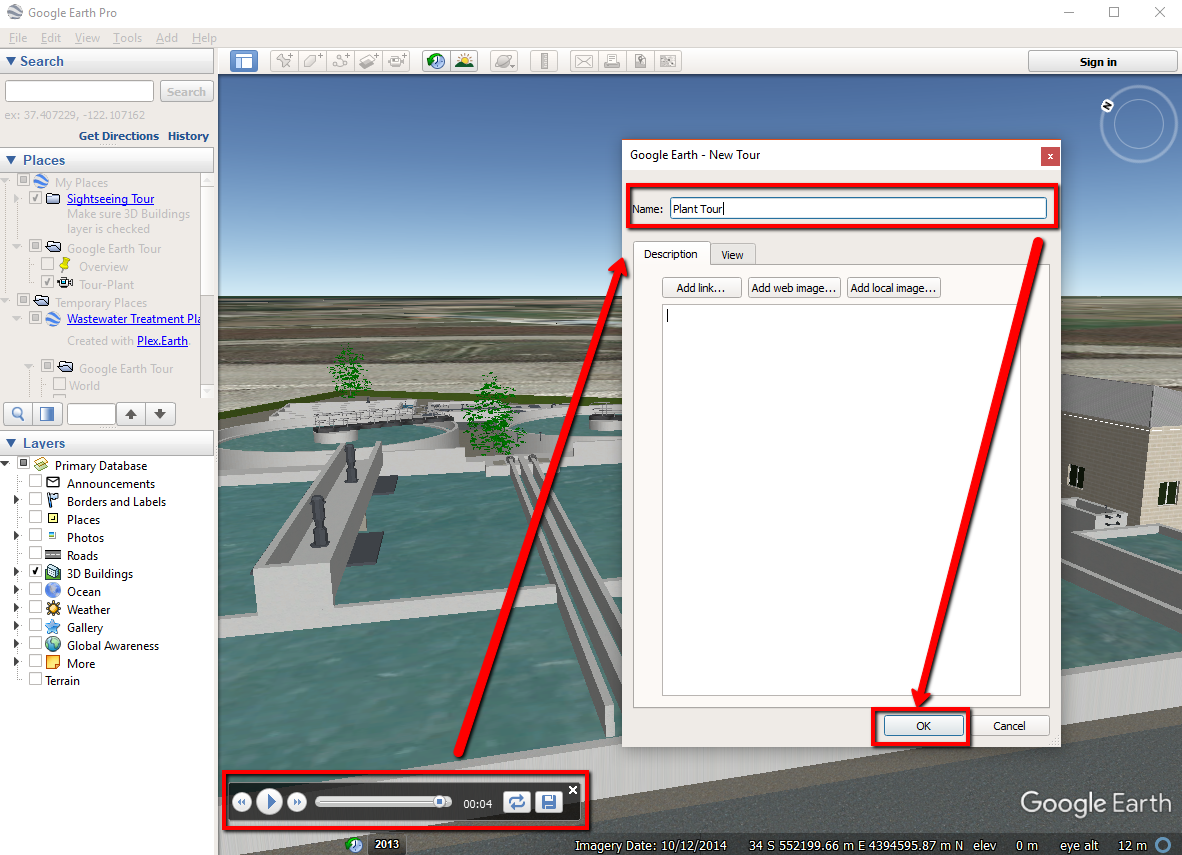Check the Overview placemark checkbox

[x=47, y=264]
